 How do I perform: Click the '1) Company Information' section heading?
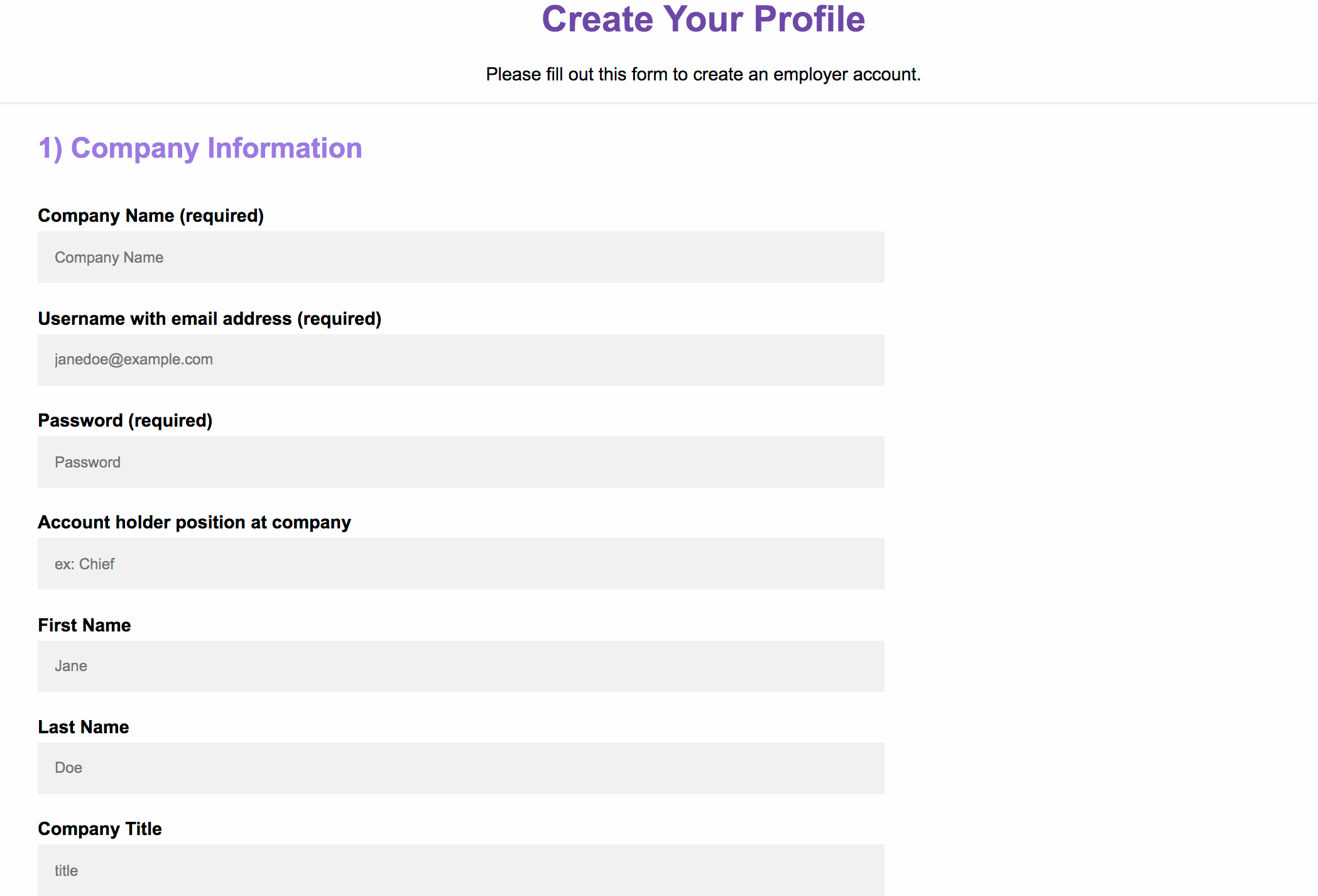(200, 148)
